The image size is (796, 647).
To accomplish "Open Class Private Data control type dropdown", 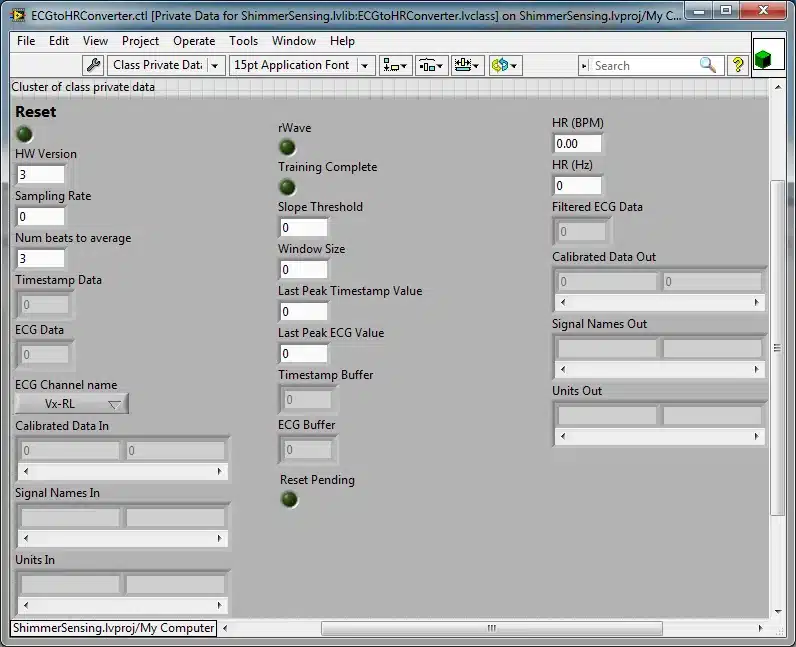I will point(167,66).
